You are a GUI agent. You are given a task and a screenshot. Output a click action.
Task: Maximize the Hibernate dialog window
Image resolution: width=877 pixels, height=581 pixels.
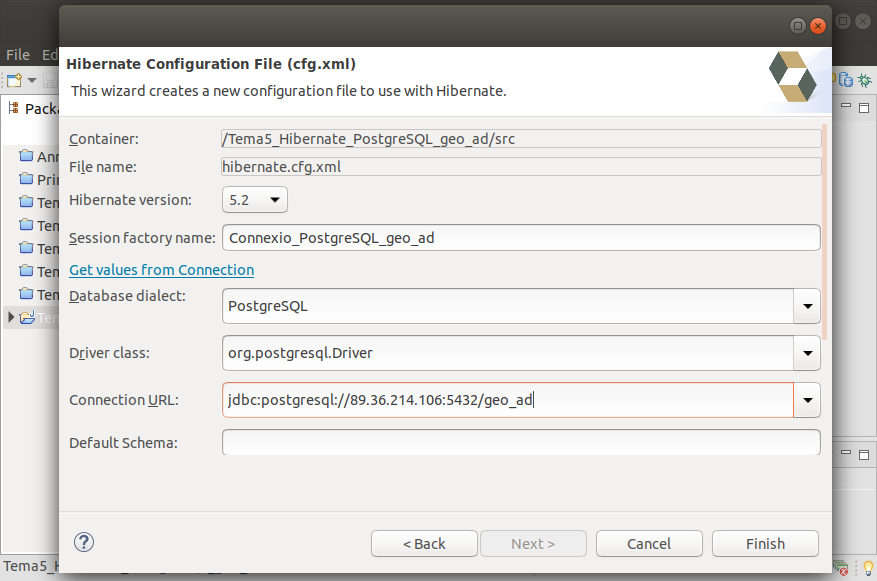tap(798, 25)
